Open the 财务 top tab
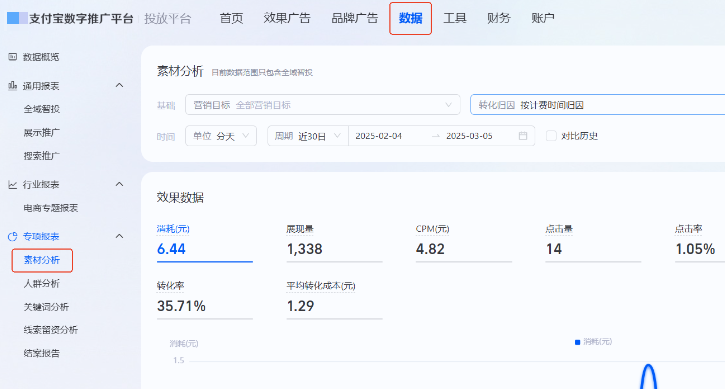Screen dimensions: 725x389 499,19
